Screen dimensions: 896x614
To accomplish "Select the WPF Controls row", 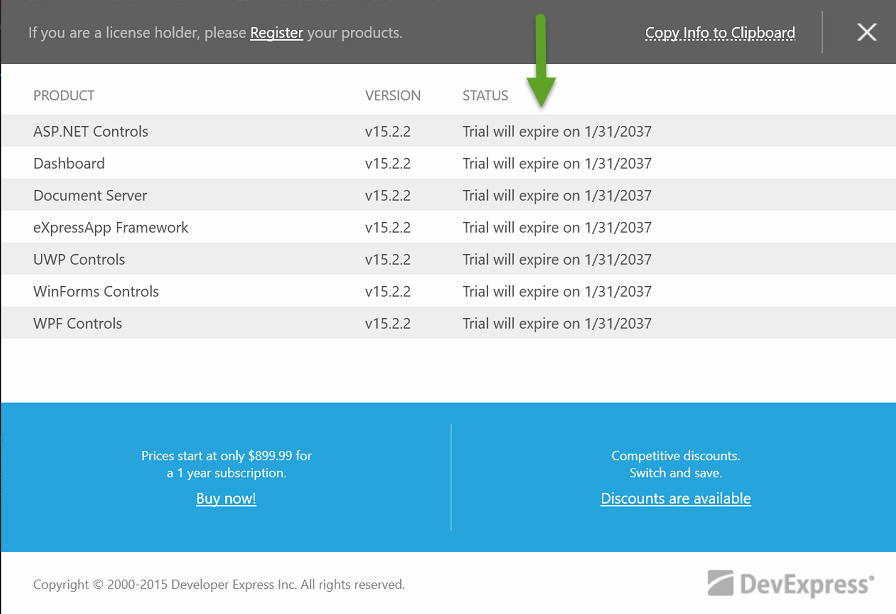I will click(78, 323).
